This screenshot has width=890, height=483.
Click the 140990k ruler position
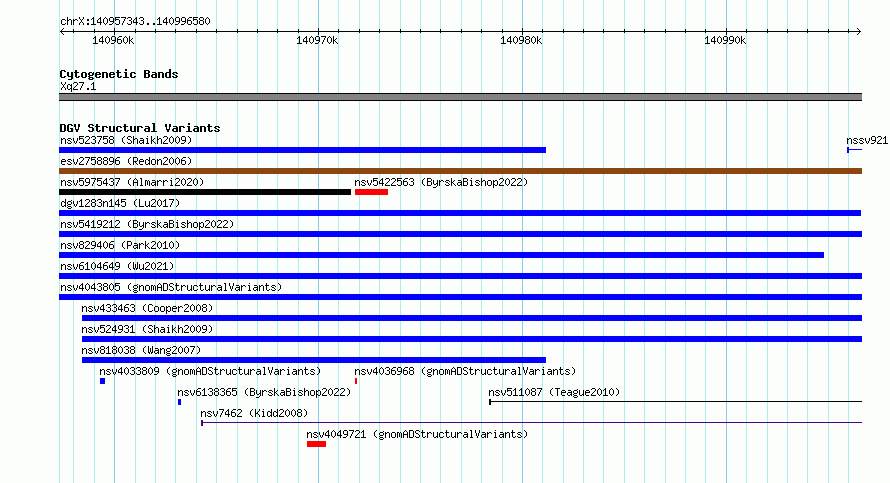pyautogui.click(x=725, y=40)
